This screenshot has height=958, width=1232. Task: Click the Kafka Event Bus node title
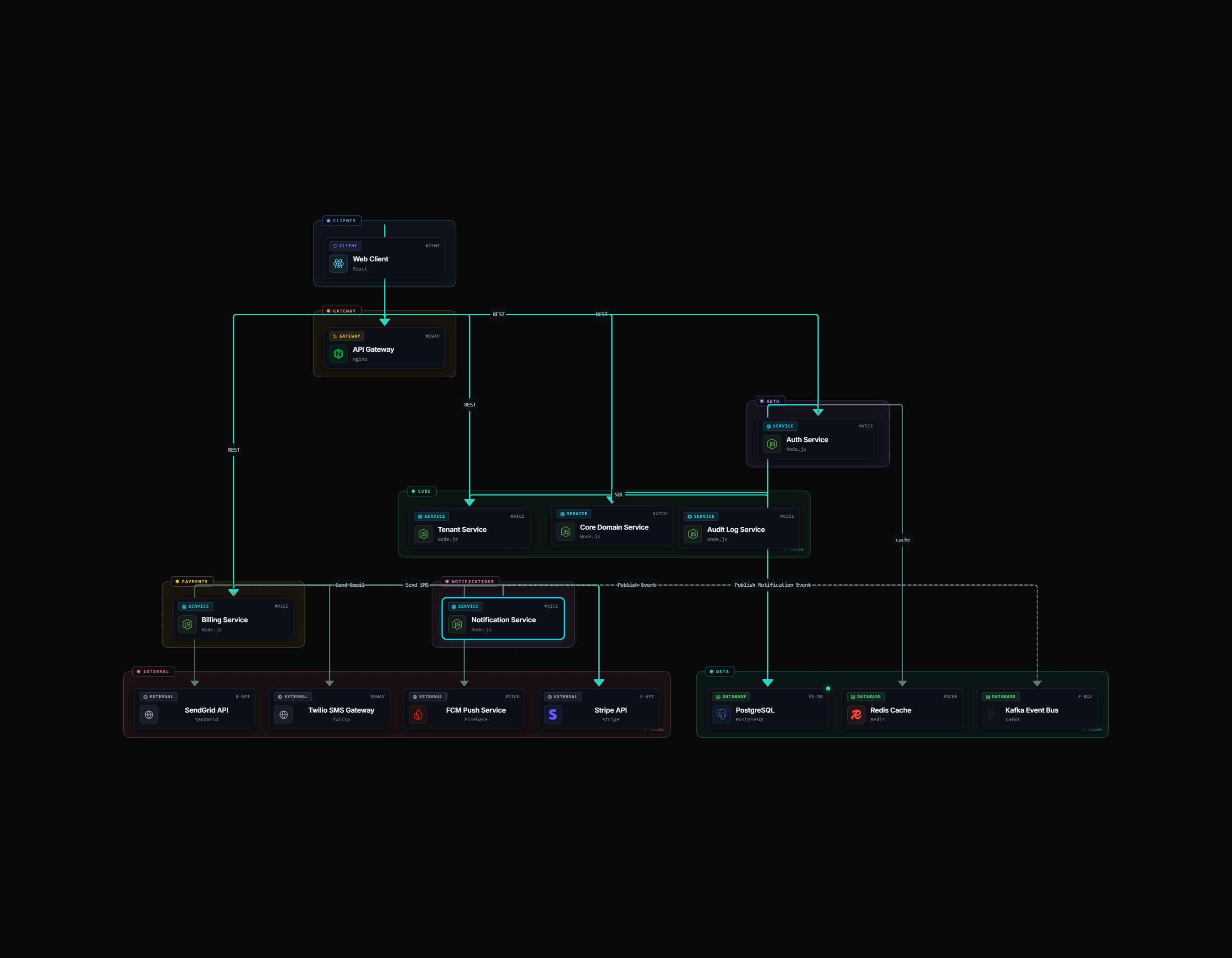[1032, 710]
